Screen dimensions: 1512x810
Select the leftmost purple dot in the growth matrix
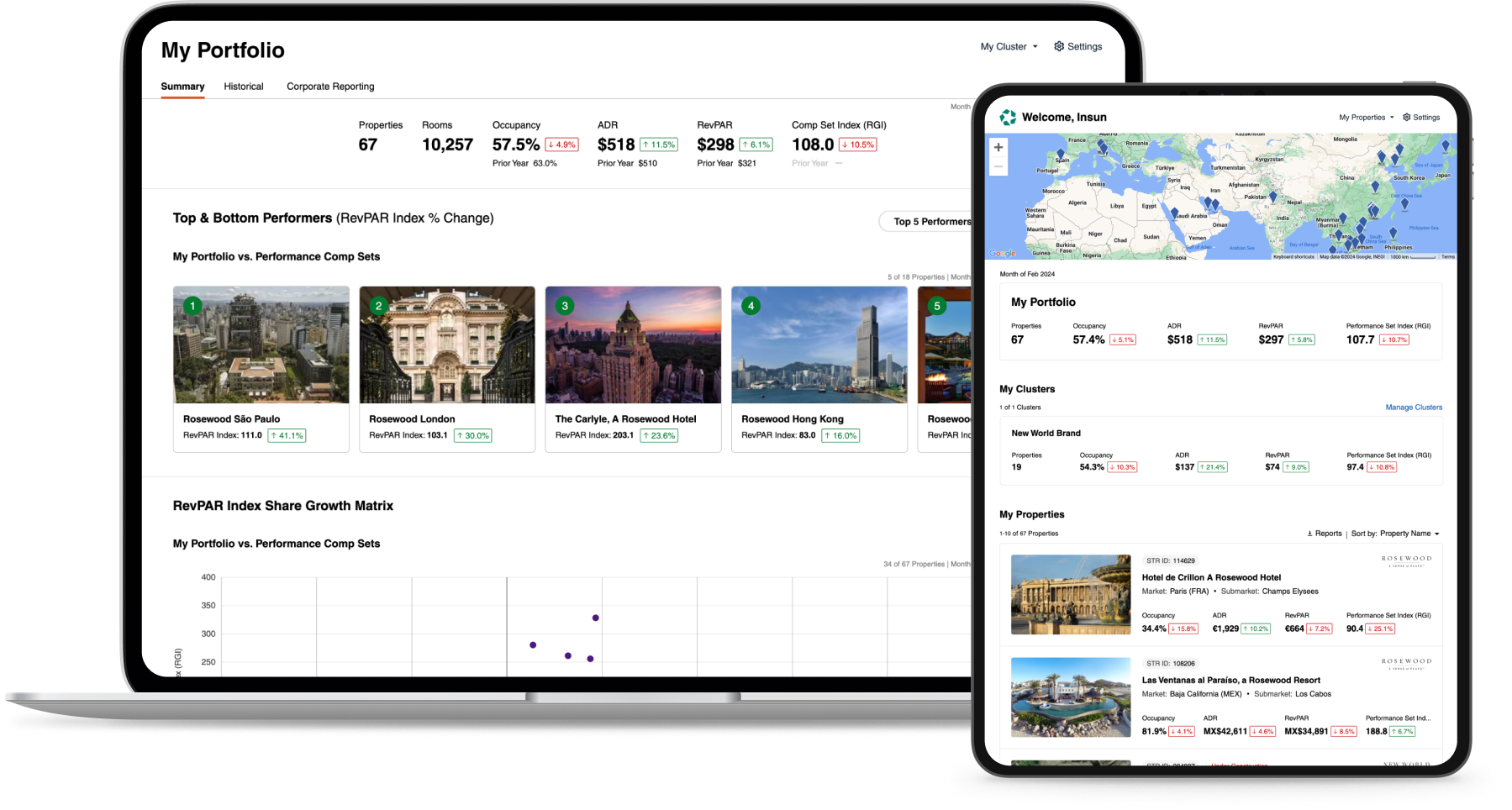coord(533,645)
